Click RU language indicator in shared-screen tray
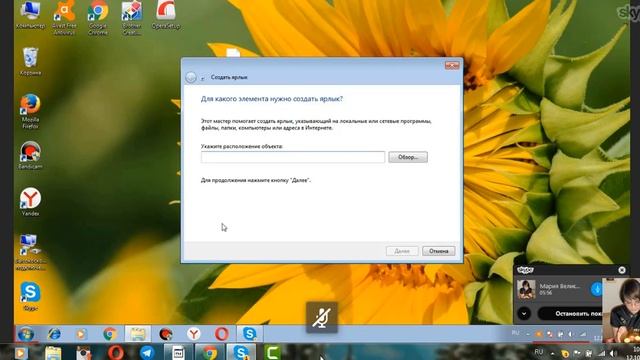The image size is (640, 360). coord(516,333)
